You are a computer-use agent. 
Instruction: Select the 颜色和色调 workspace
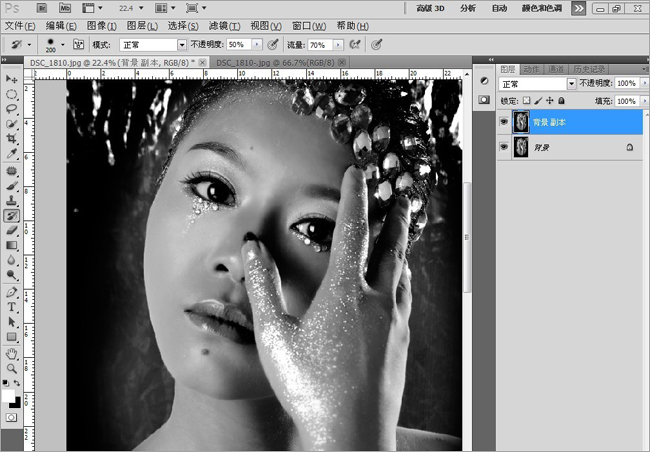(542, 8)
